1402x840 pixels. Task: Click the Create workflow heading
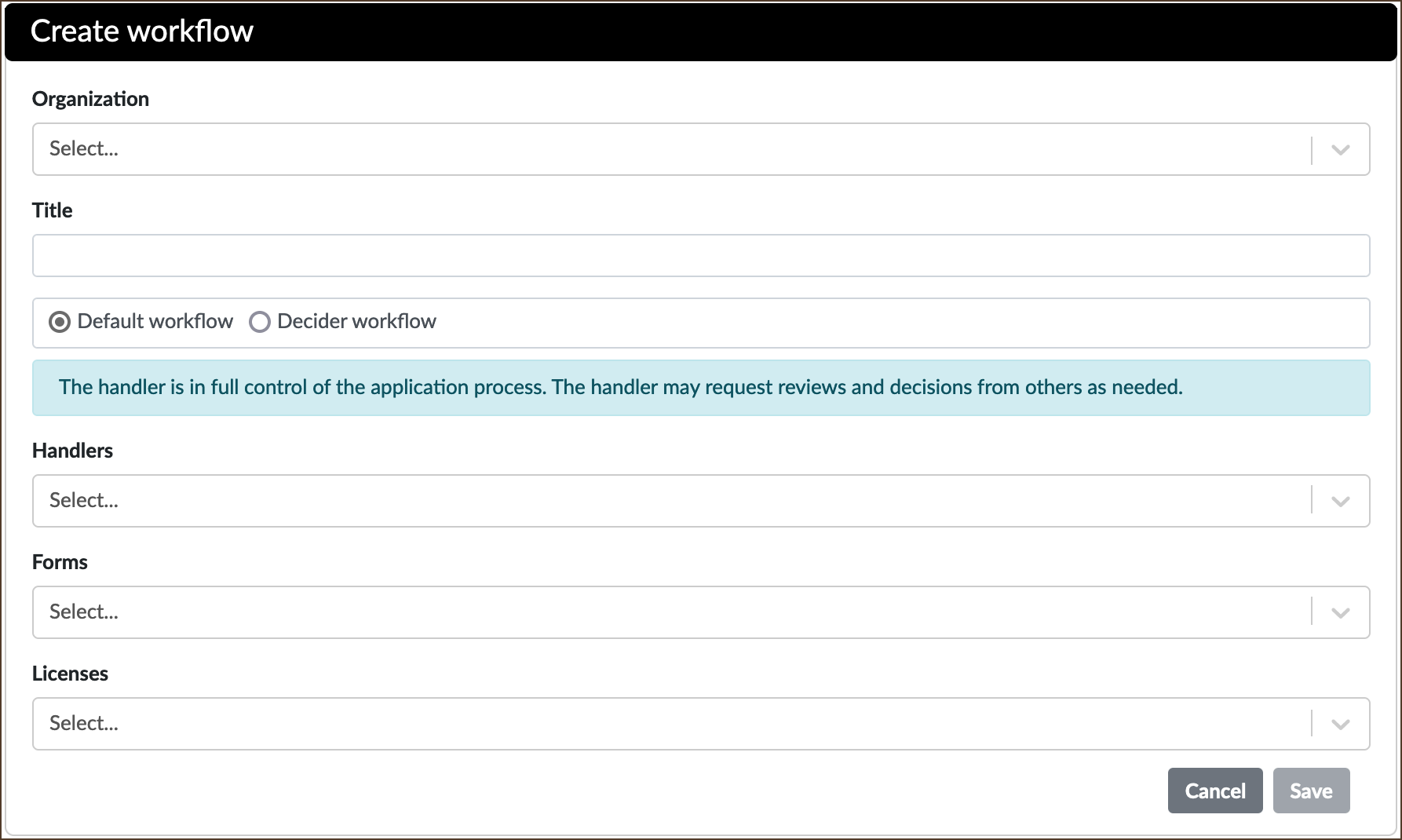142,31
